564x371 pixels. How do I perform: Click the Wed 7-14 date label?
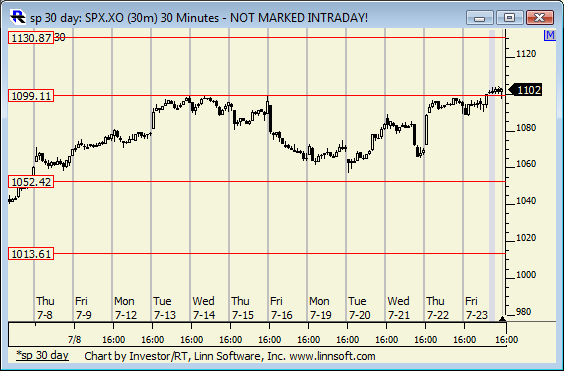click(204, 308)
